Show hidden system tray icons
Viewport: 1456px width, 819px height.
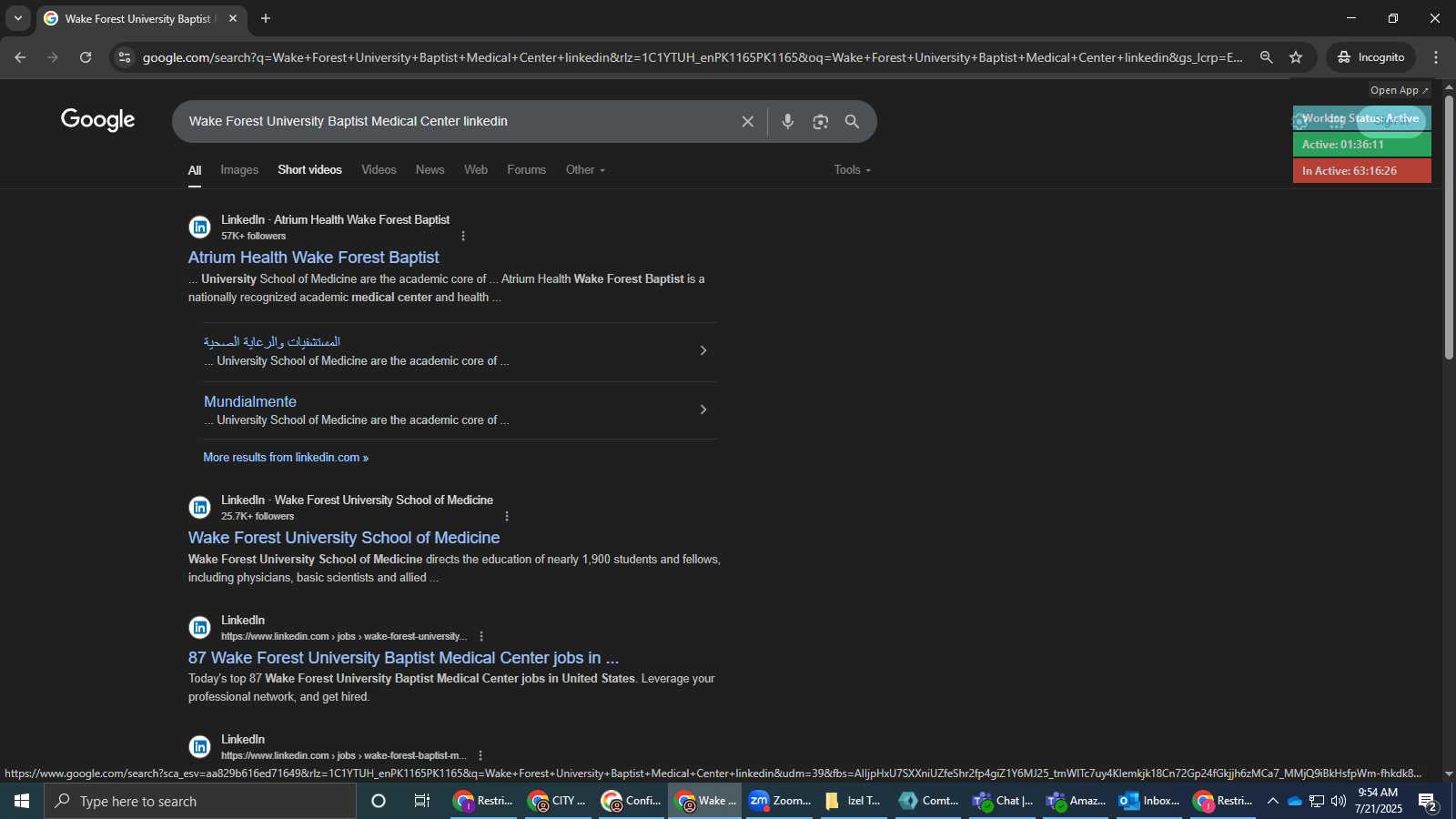[1272, 801]
